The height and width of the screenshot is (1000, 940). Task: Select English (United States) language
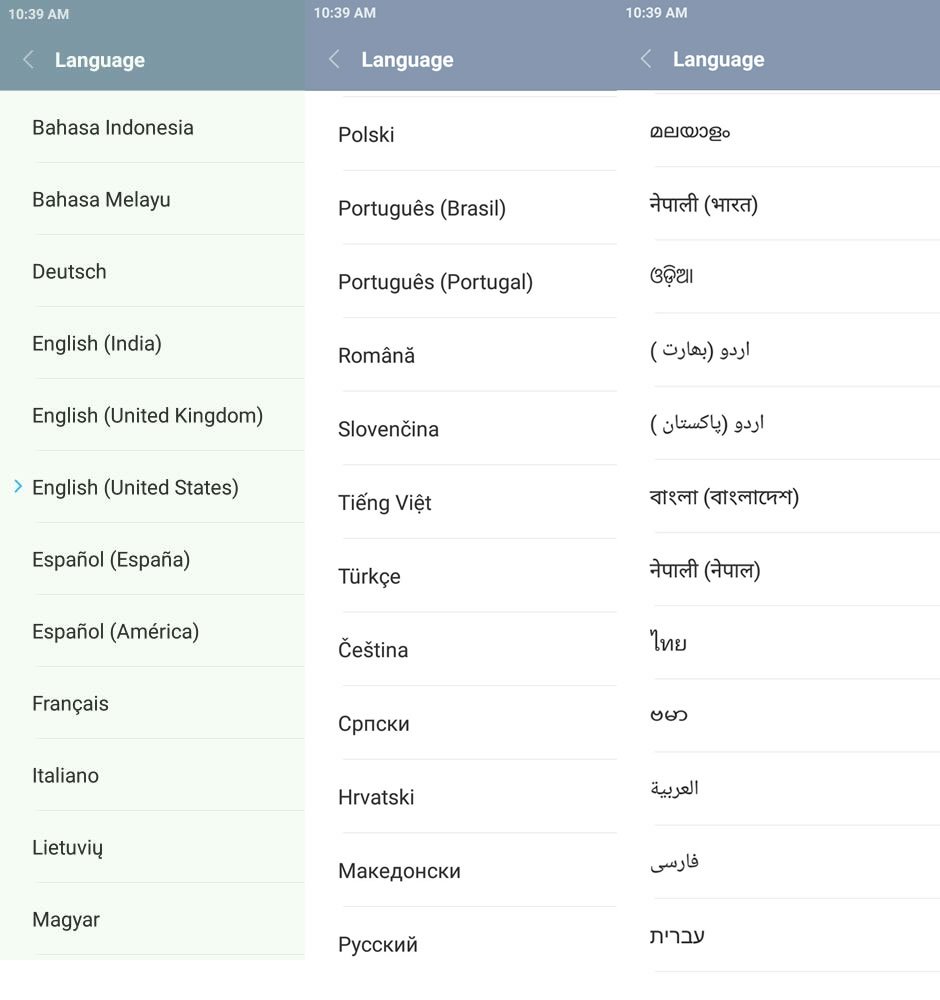pyautogui.click(x=135, y=488)
